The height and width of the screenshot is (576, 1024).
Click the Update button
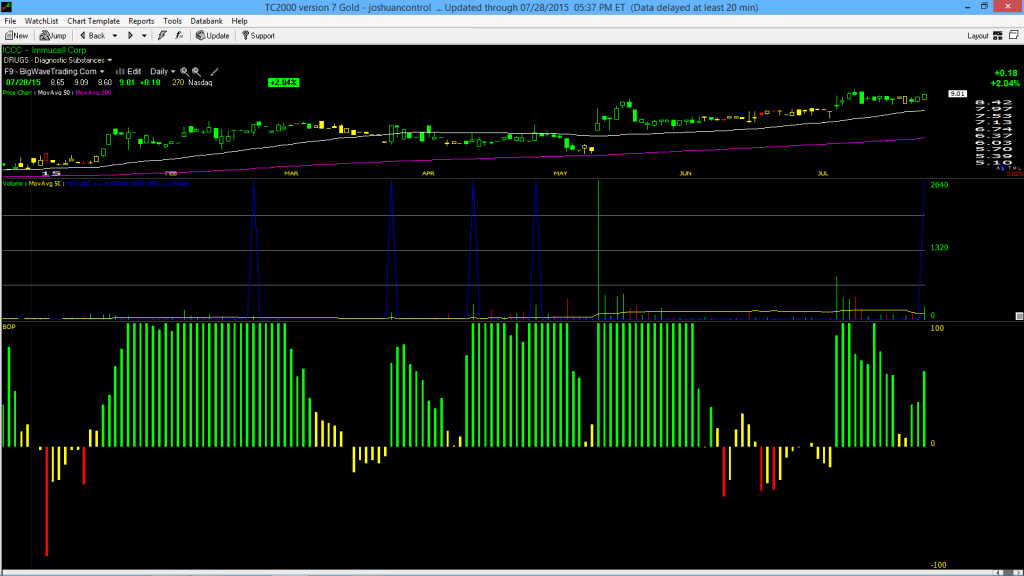[x=213, y=36]
